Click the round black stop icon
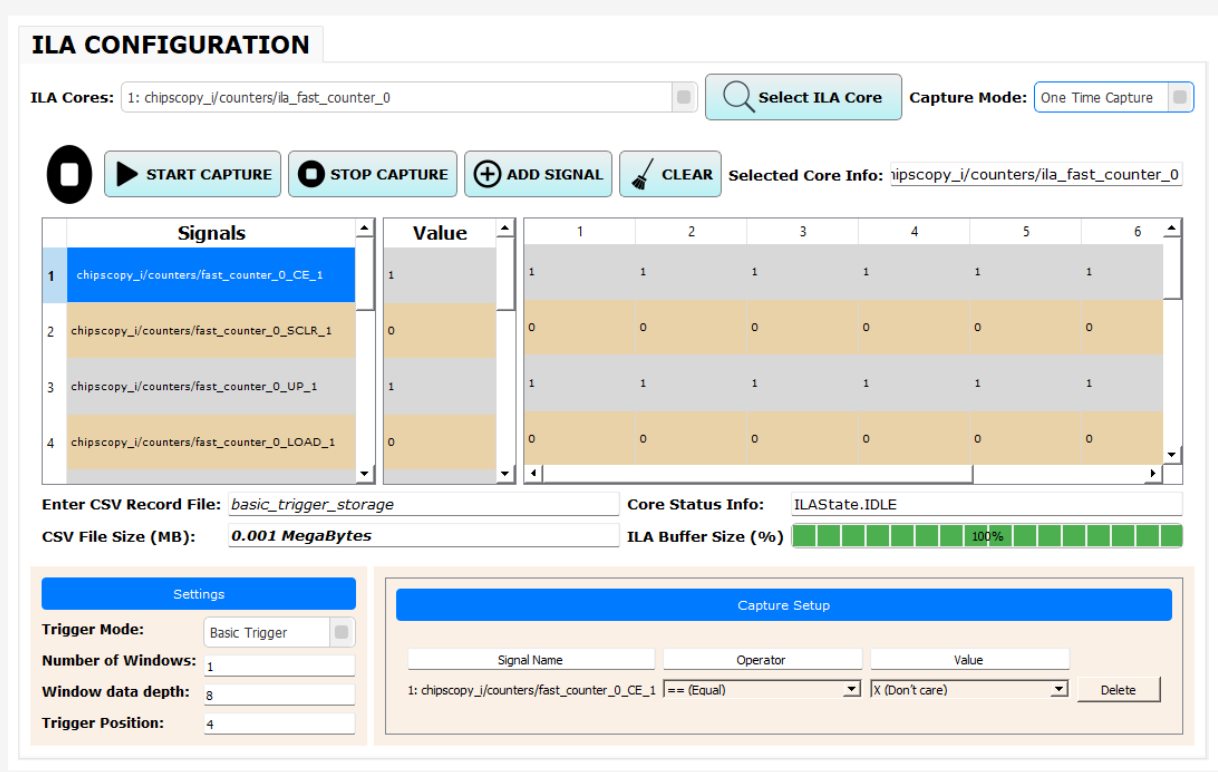1218x772 pixels. pyautogui.click(x=69, y=175)
